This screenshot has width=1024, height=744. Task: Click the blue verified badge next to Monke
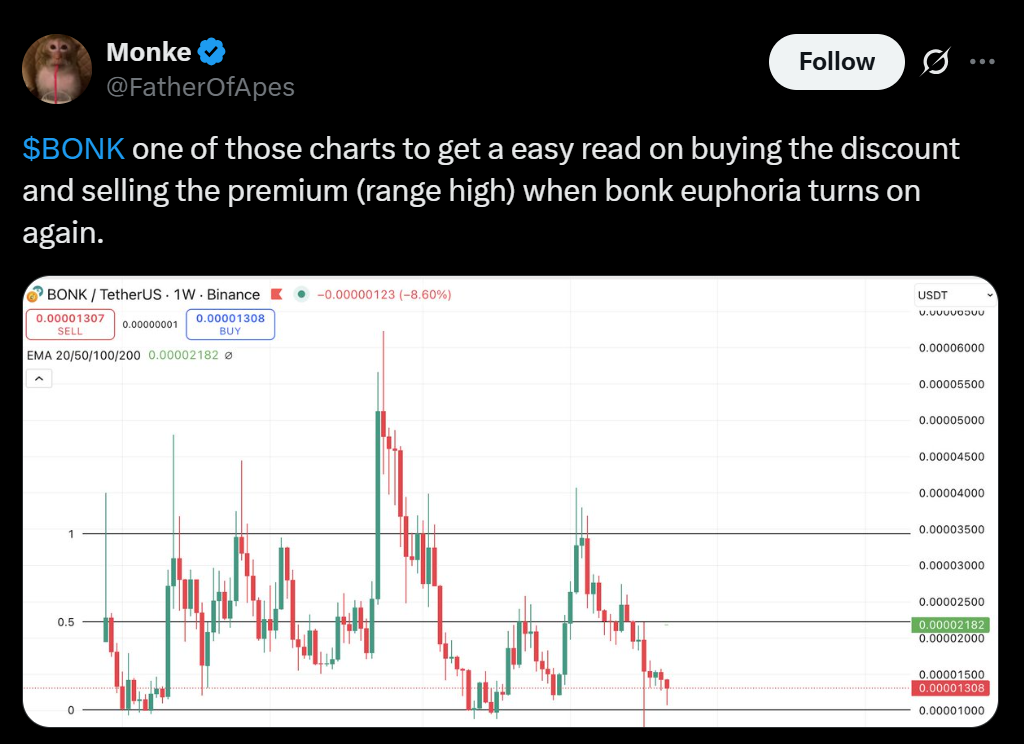pos(212,51)
